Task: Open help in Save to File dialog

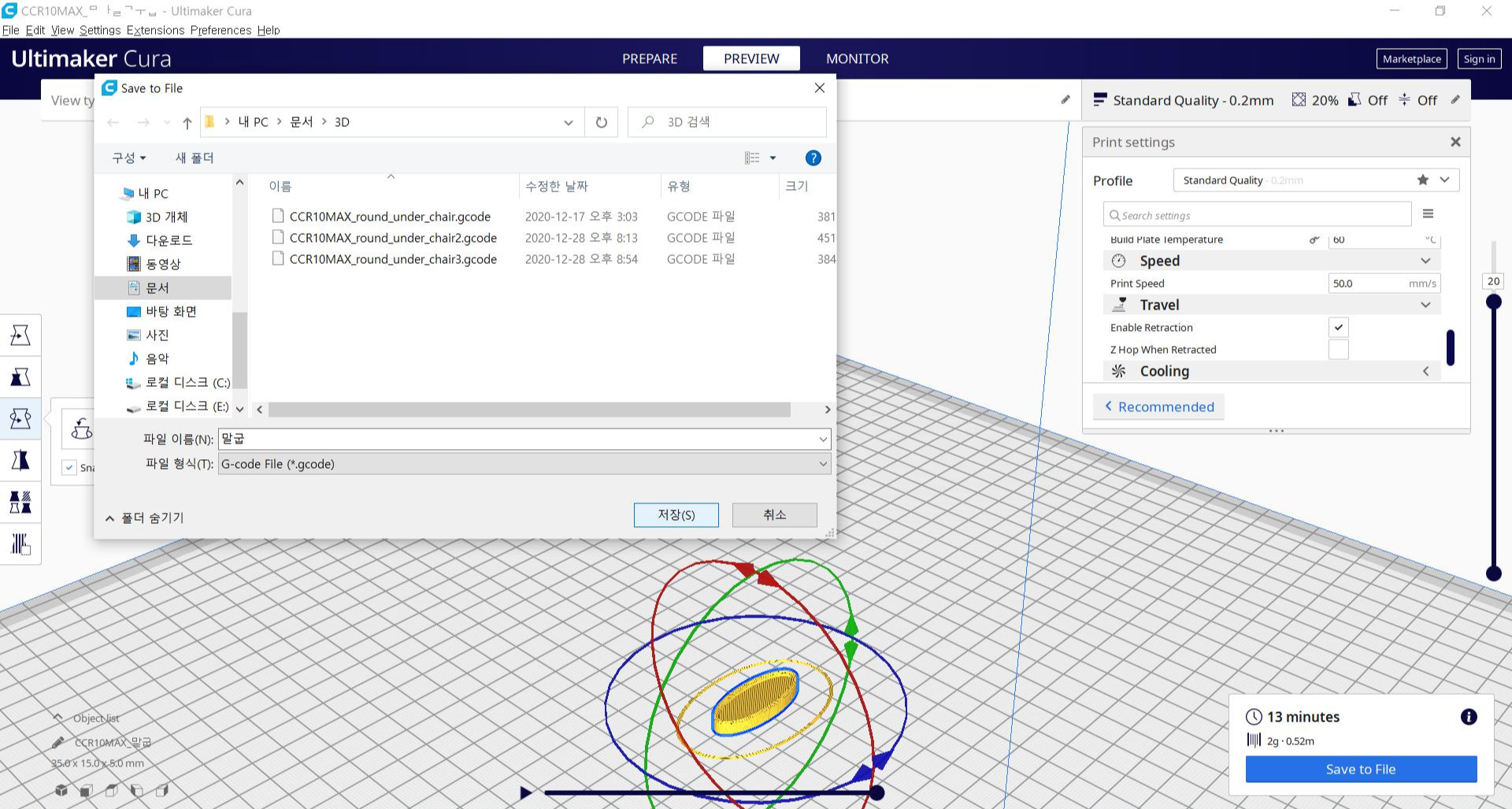Action: click(813, 158)
